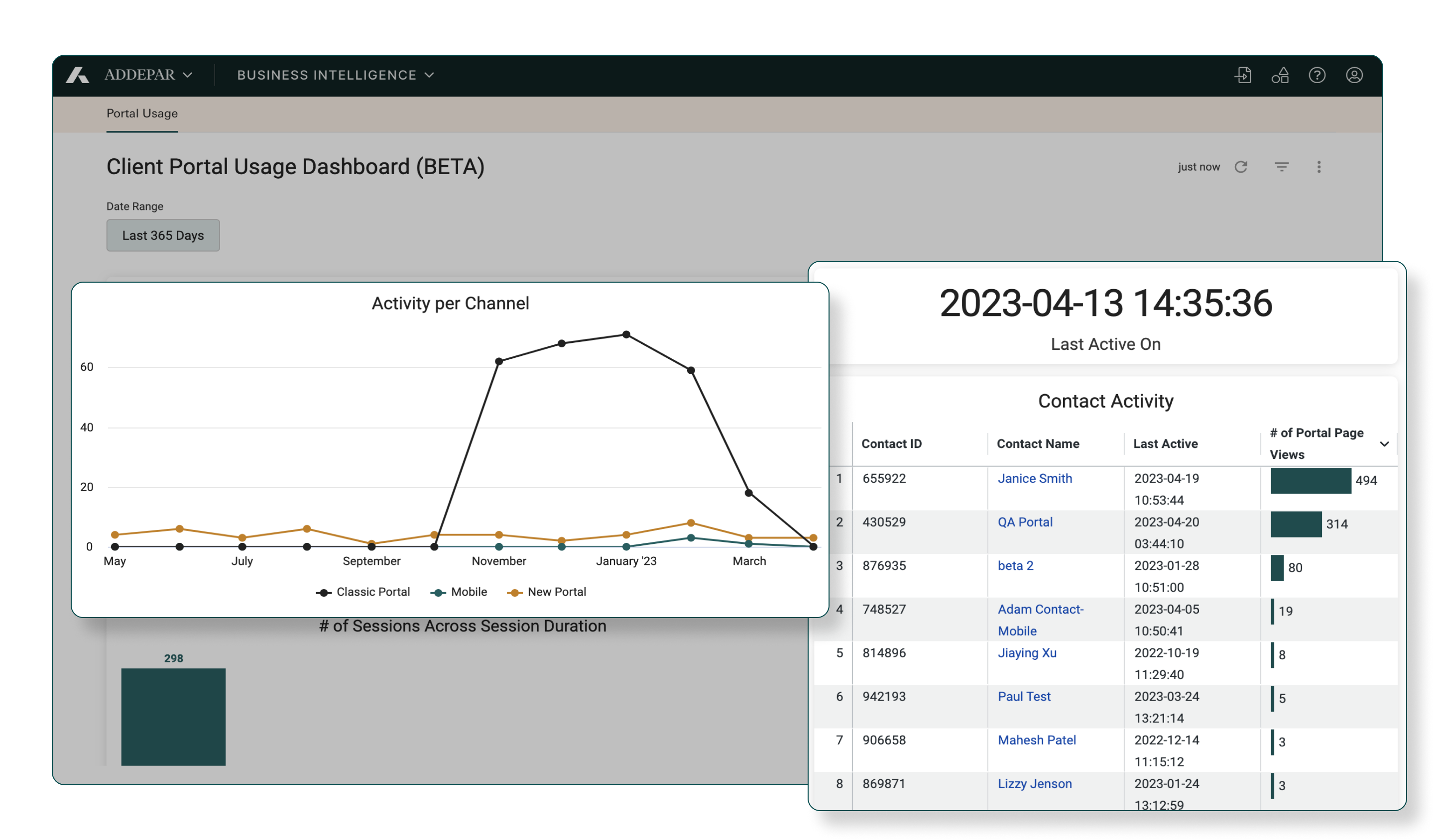Open the help question mark icon

(1317, 75)
